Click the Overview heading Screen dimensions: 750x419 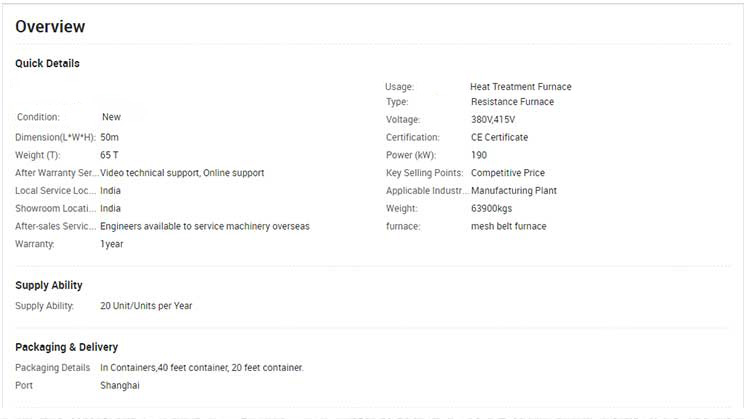(50, 27)
